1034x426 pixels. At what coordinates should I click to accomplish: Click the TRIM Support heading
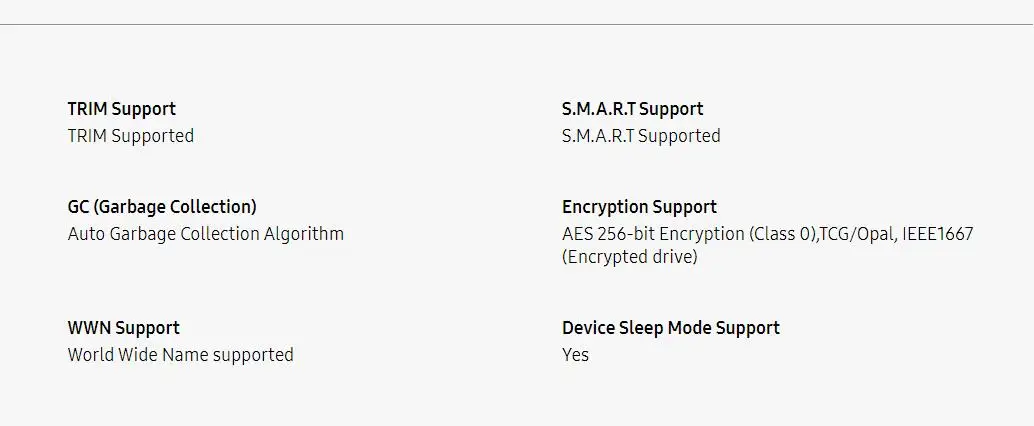[121, 109]
